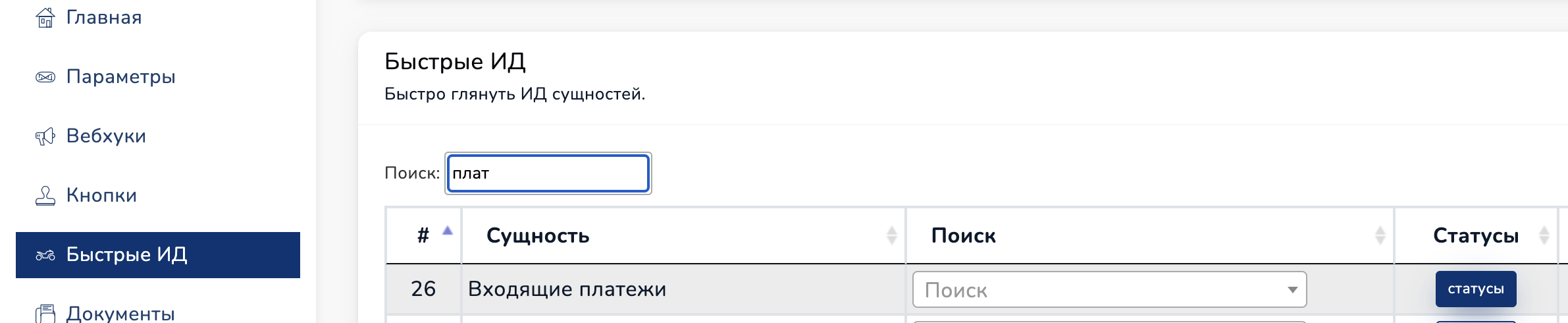Select the Входящие платежи entity cell
The width and height of the screenshot is (1568, 323).
[x=567, y=289]
